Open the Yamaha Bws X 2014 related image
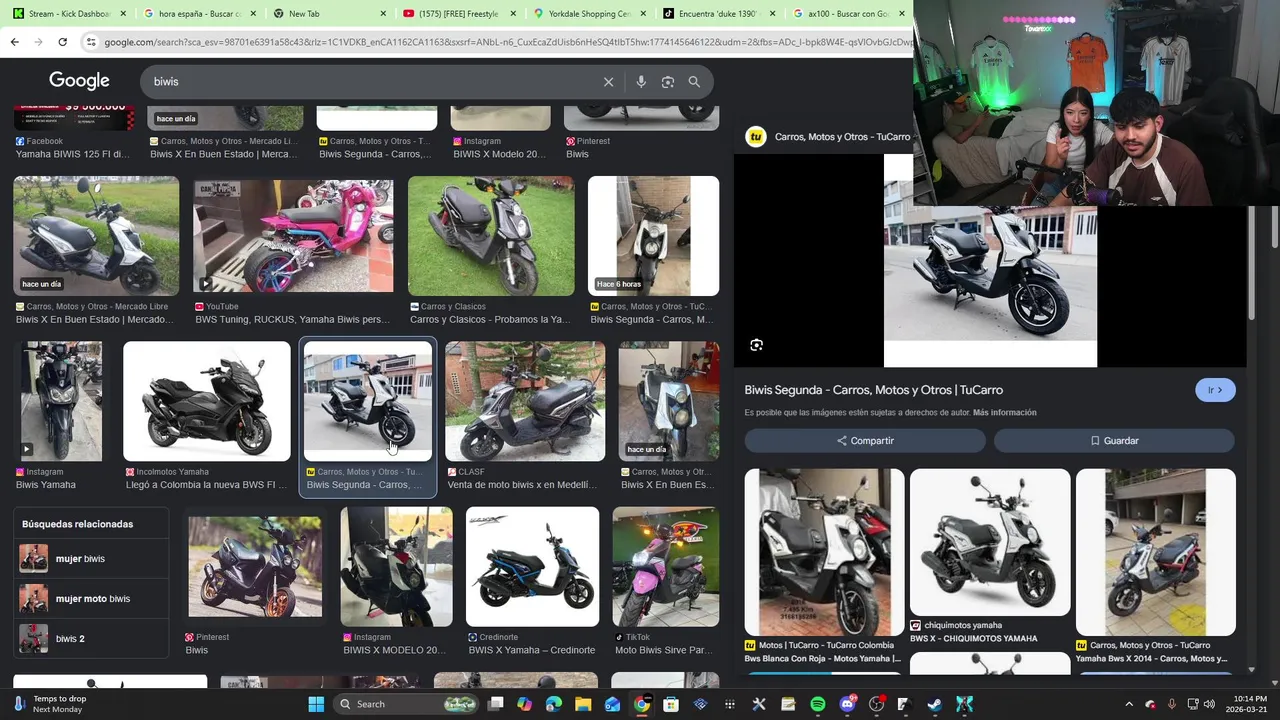 pyautogui.click(x=1156, y=552)
